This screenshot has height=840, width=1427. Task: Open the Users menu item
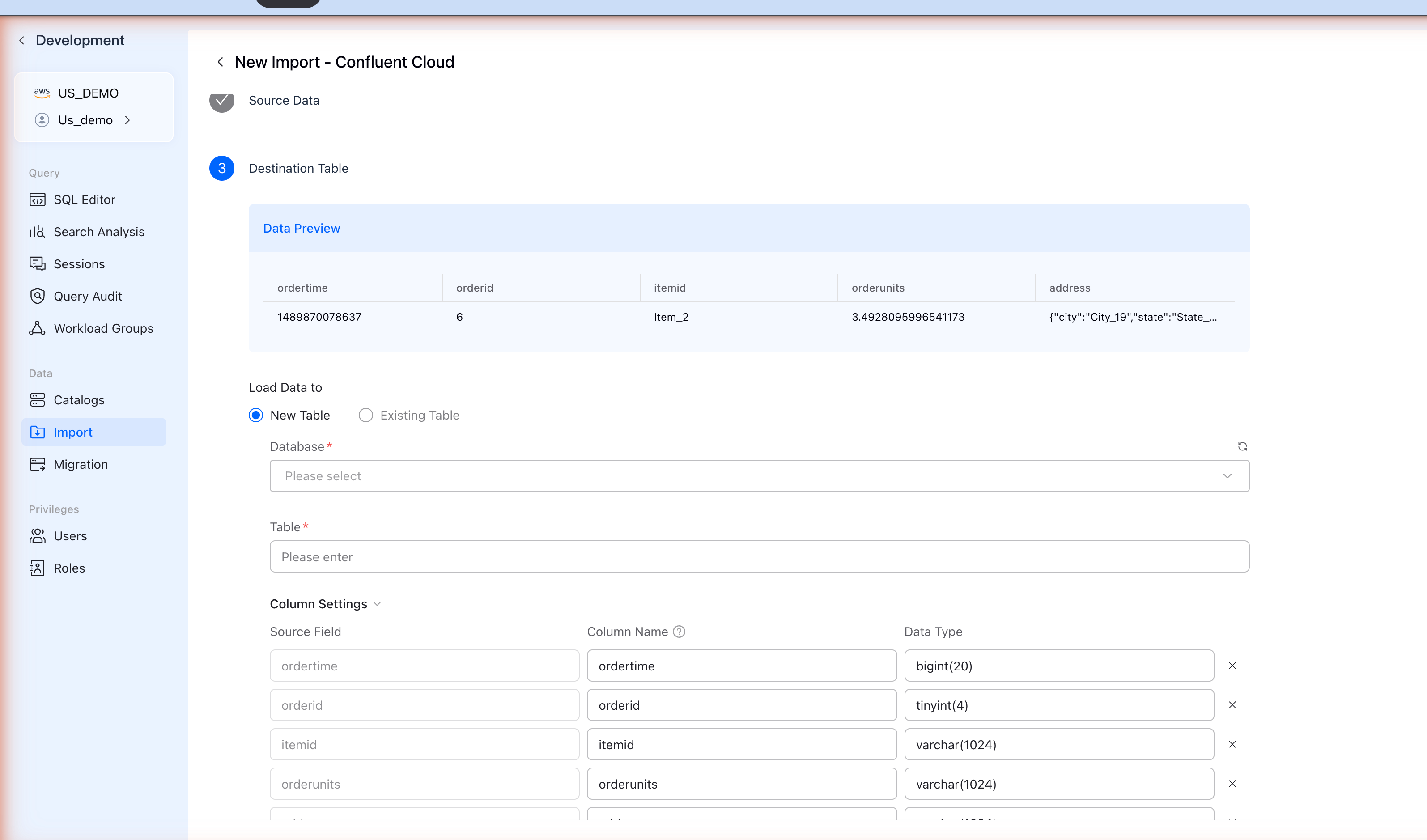tap(70, 536)
